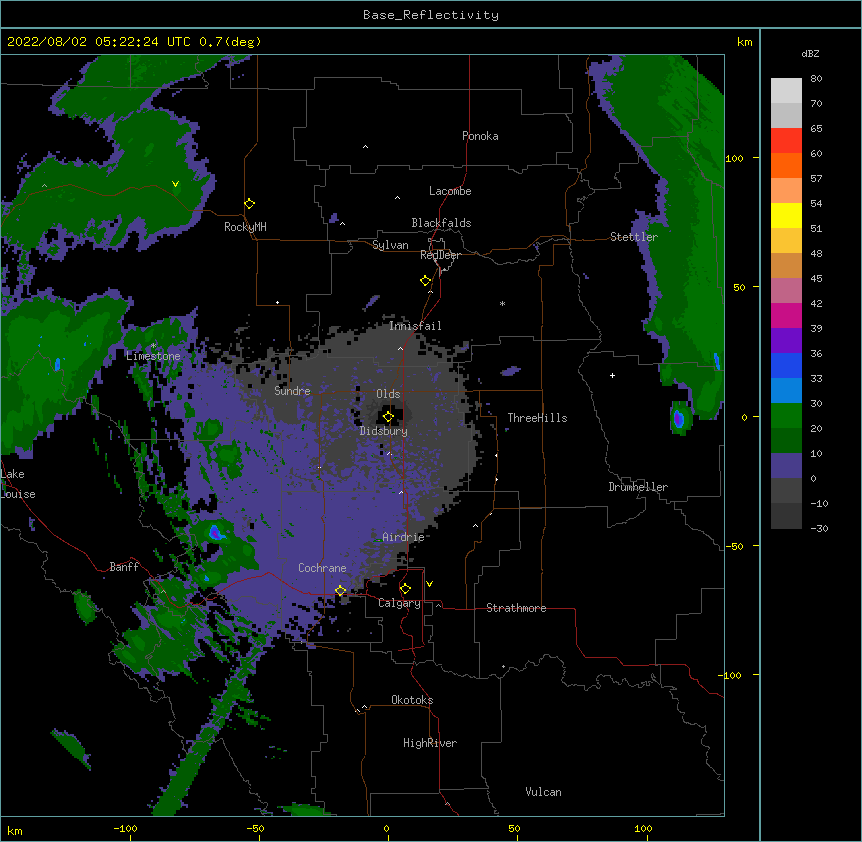Screen dimensions: 862x842
Task: Click the Limestone label
Action: pos(153,356)
